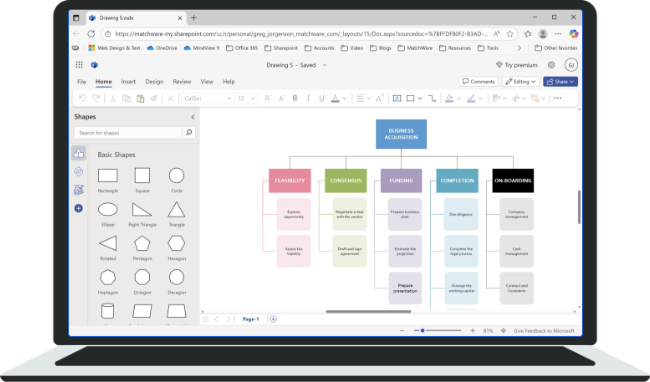Click the Share button

click(x=560, y=82)
